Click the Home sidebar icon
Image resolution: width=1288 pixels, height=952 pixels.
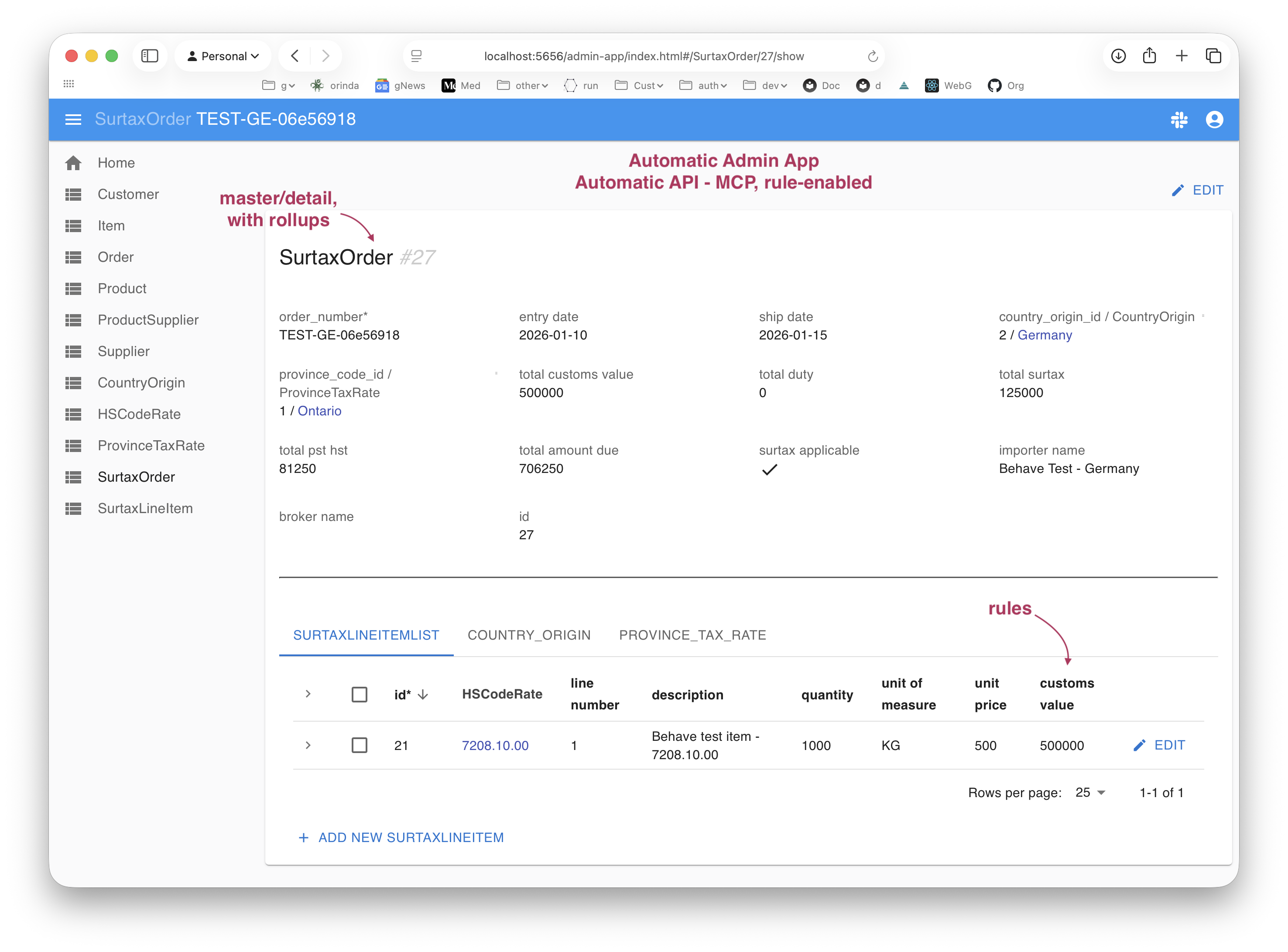coord(73,163)
